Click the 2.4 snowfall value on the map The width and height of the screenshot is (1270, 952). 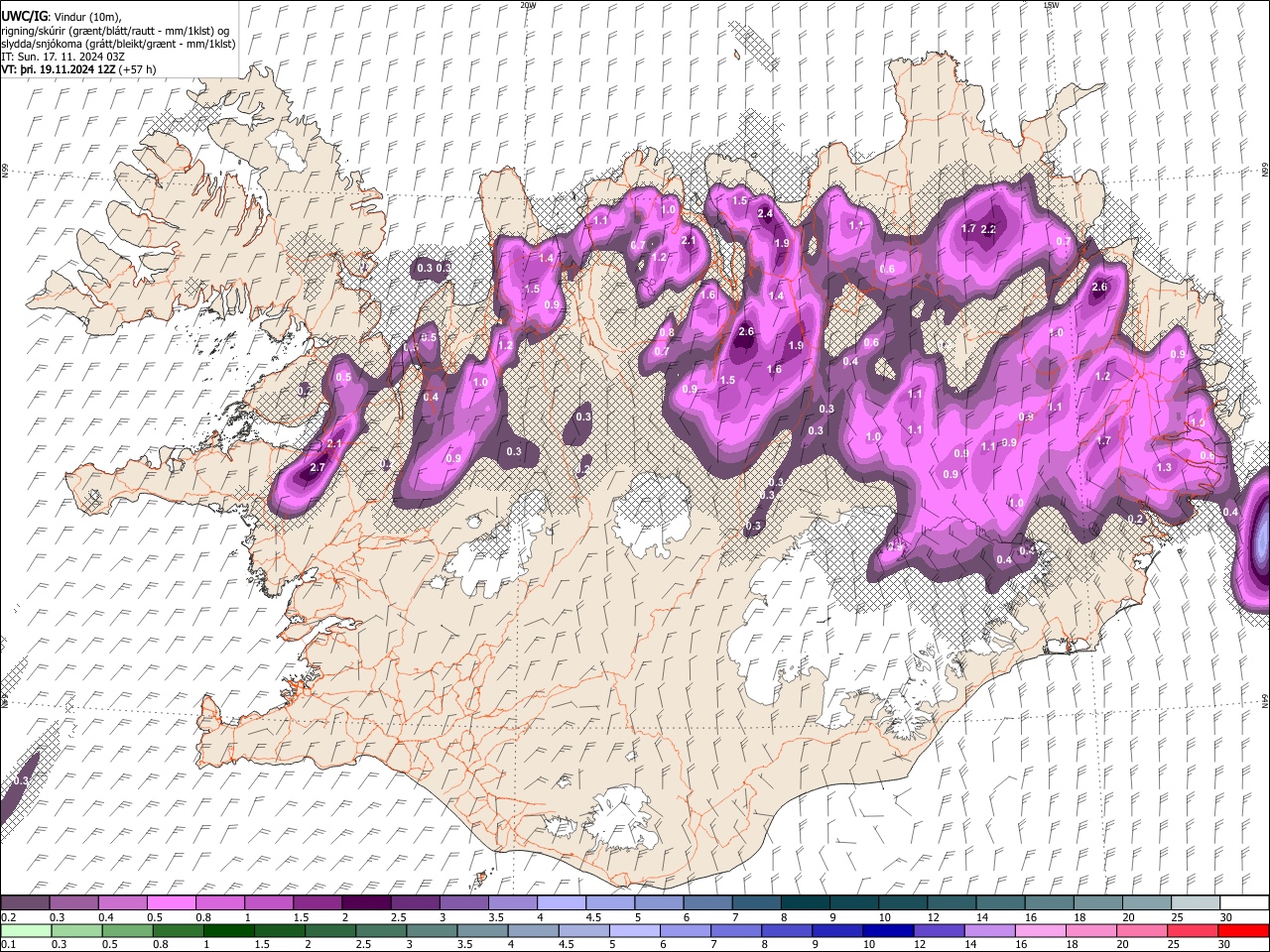[x=765, y=213]
